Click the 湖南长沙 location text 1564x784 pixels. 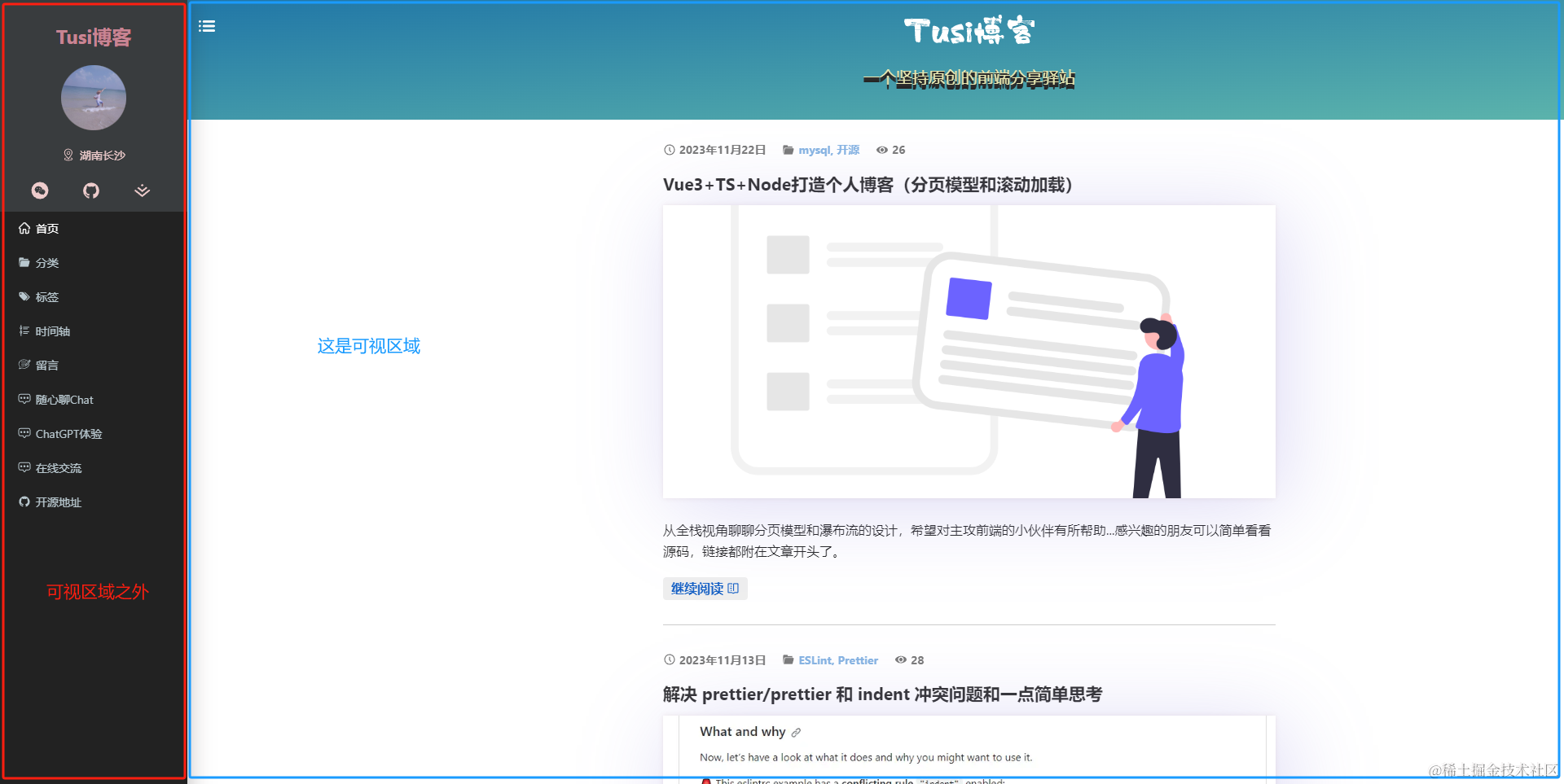(x=103, y=155)
